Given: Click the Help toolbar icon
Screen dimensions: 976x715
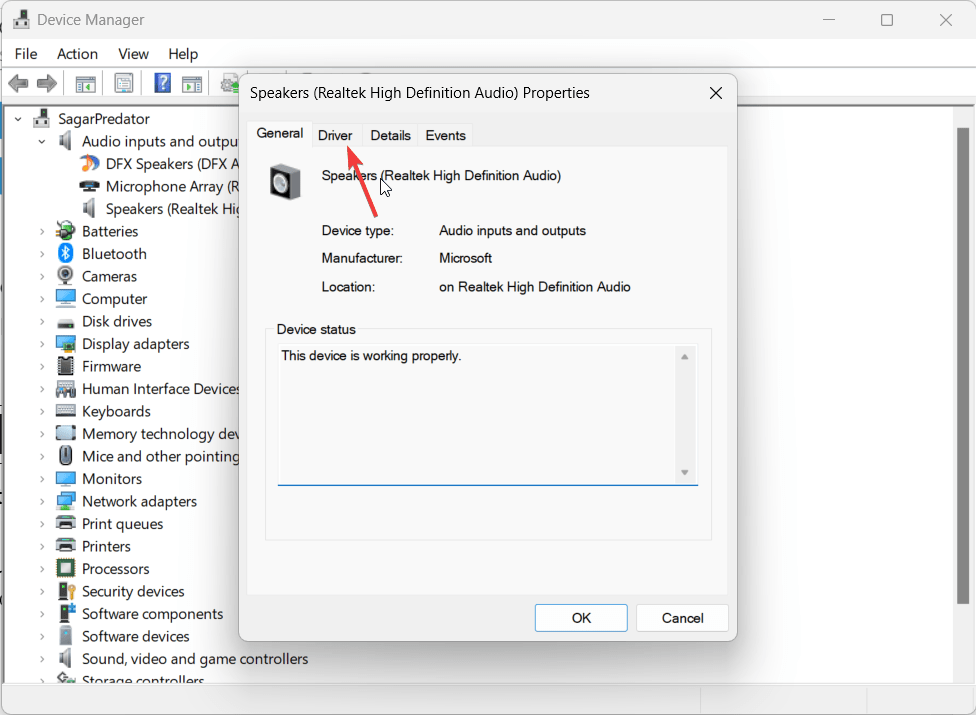Looking at the screenshot, I should [x=161, y=83].
